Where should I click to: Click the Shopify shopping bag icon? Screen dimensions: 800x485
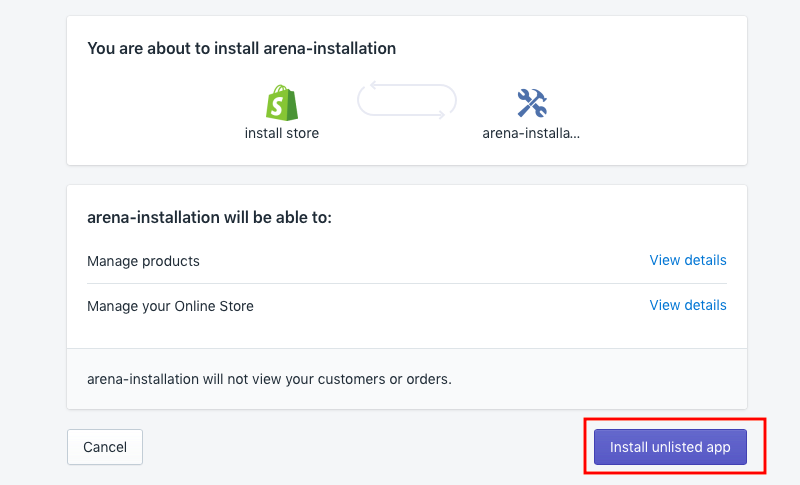282,102
